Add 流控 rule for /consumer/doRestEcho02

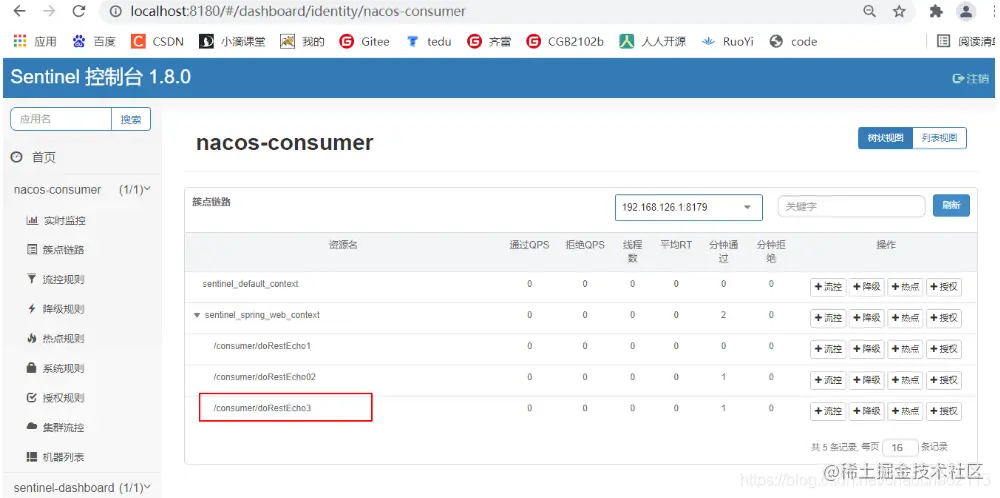tap(828, 381)
